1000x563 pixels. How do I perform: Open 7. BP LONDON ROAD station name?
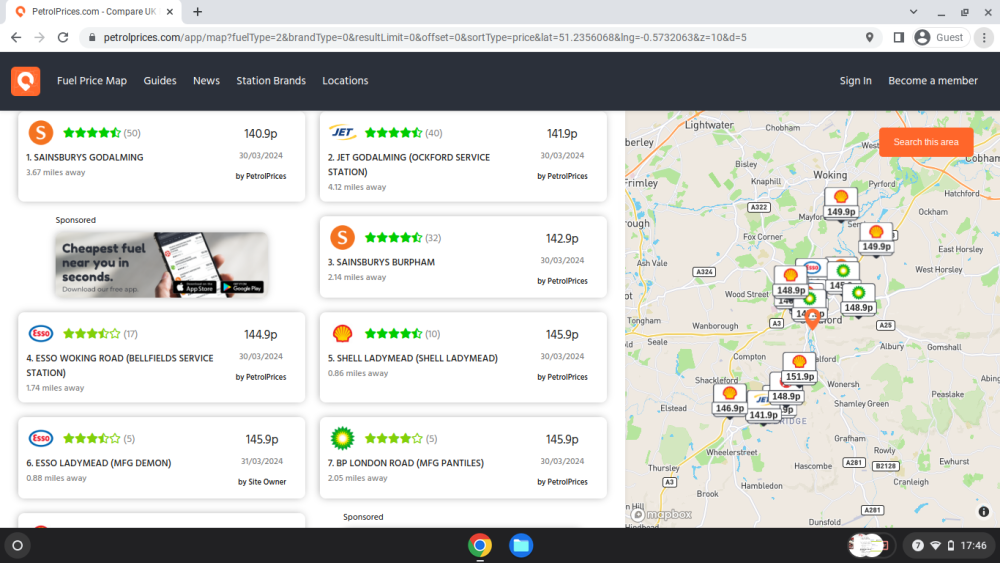pos(406,463)
